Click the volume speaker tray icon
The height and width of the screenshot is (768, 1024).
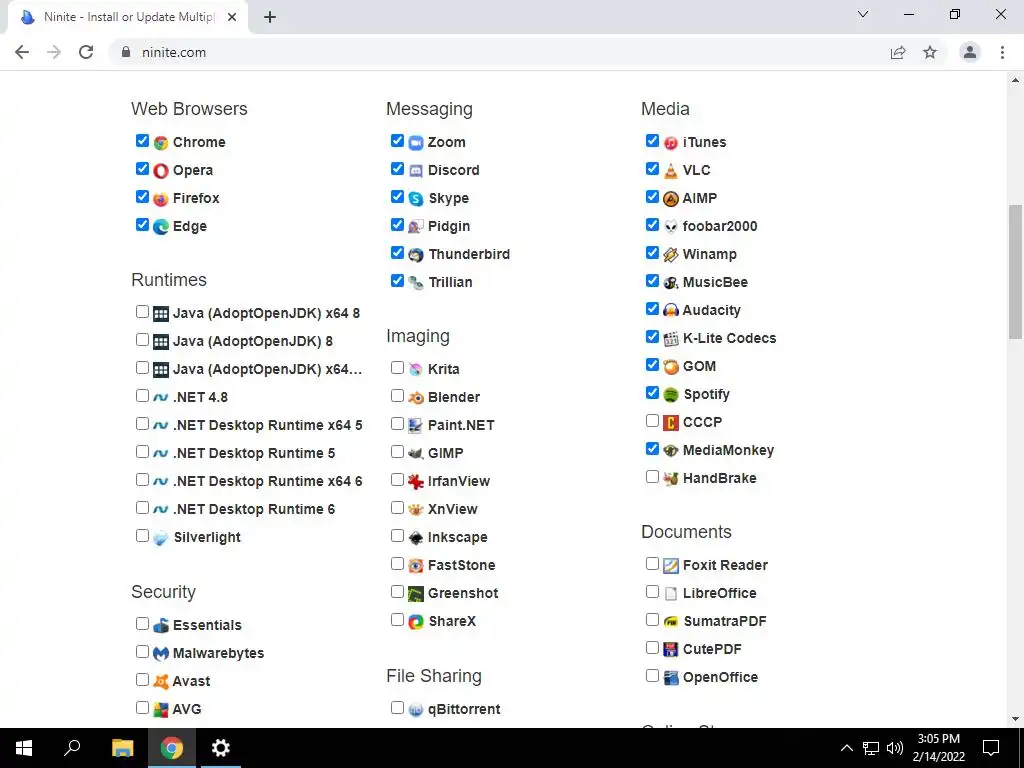tap(895, 748)
